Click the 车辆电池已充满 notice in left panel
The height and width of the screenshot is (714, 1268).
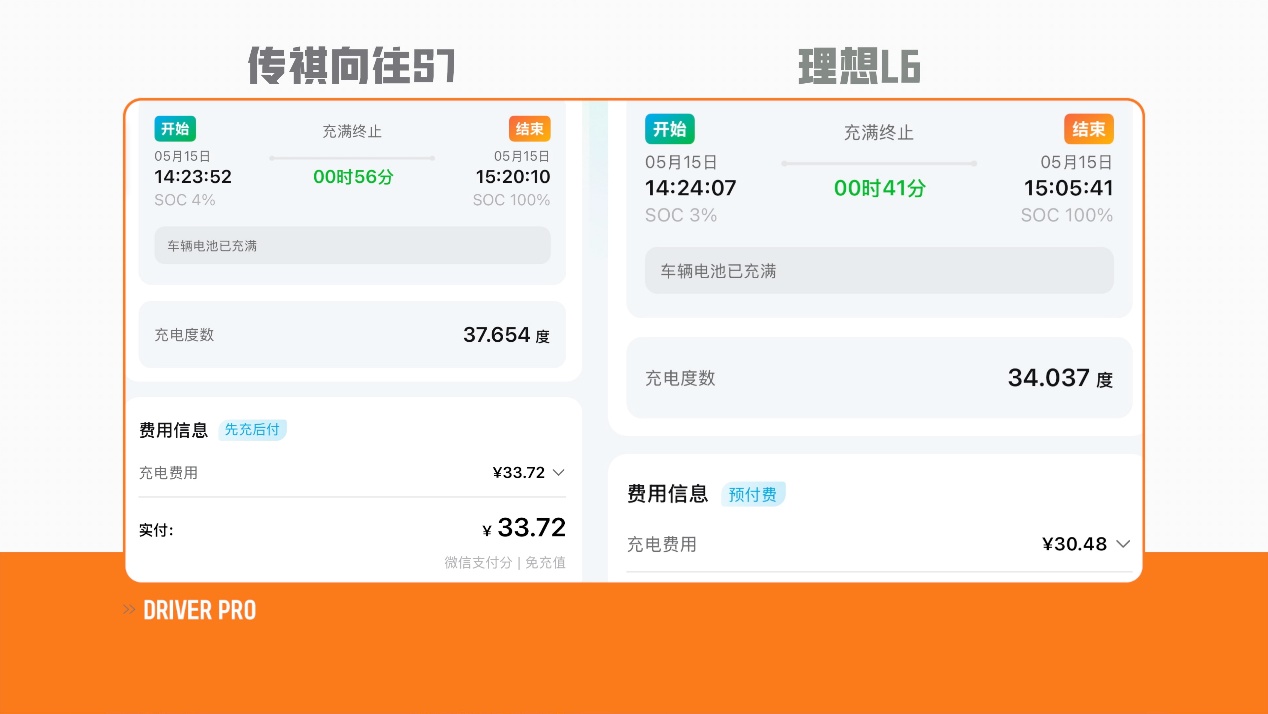tap(352, 245)
